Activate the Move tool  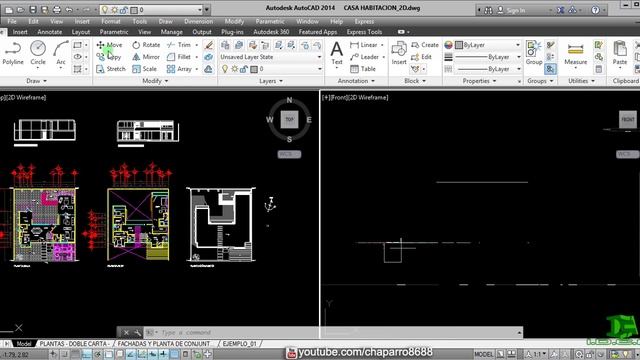click(x=109, y=45)
